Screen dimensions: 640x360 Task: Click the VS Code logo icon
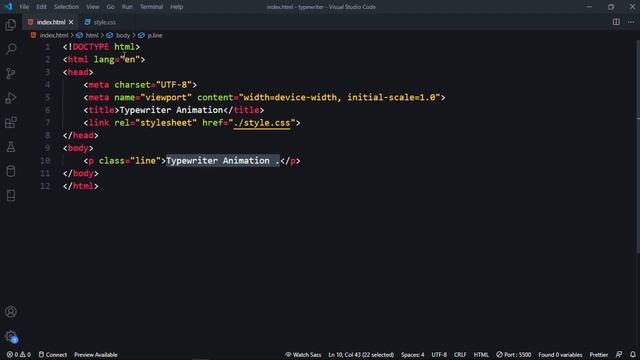tap(8, 7)
